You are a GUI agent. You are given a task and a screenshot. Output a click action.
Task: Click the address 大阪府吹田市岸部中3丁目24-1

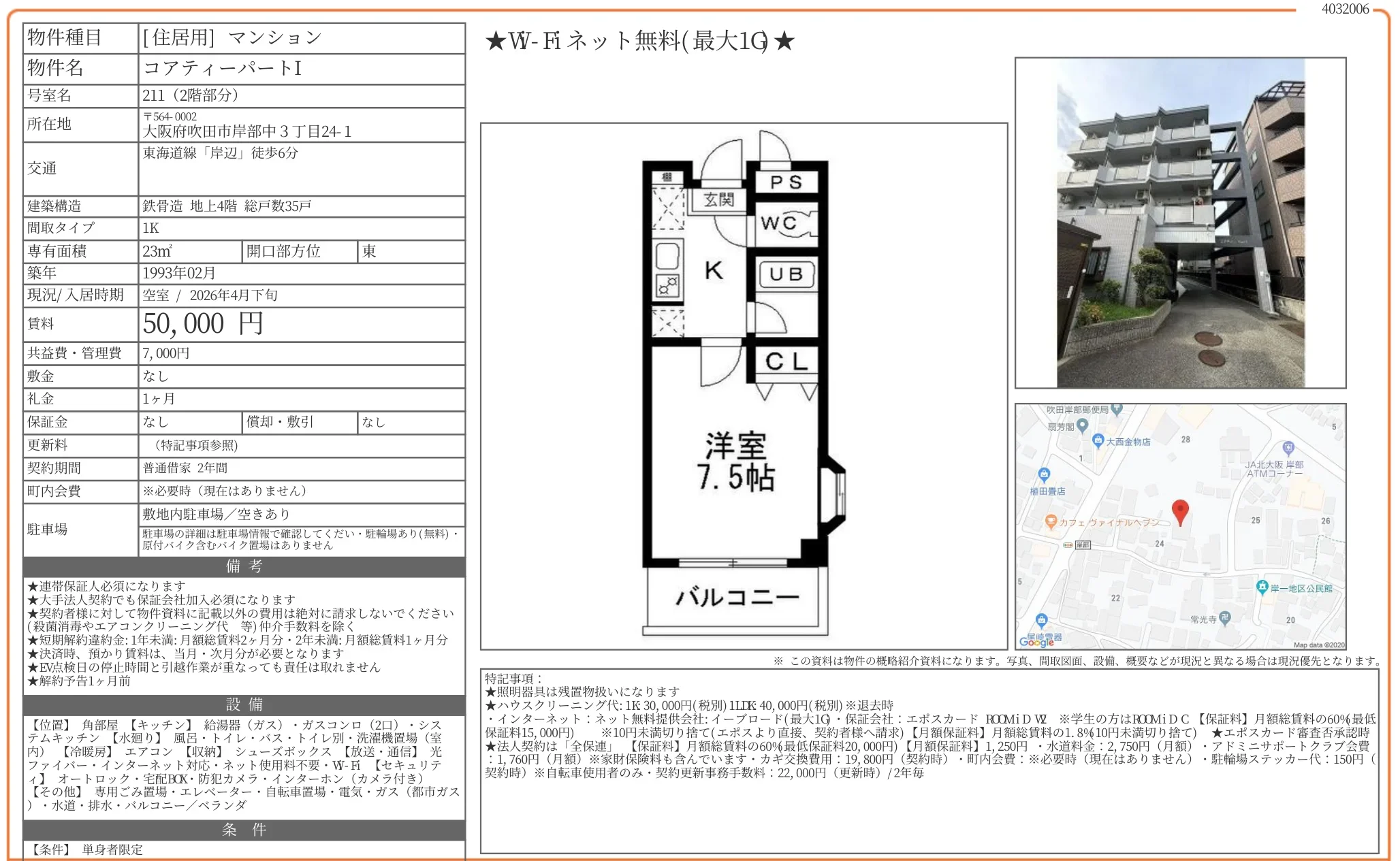click(247, 132)
